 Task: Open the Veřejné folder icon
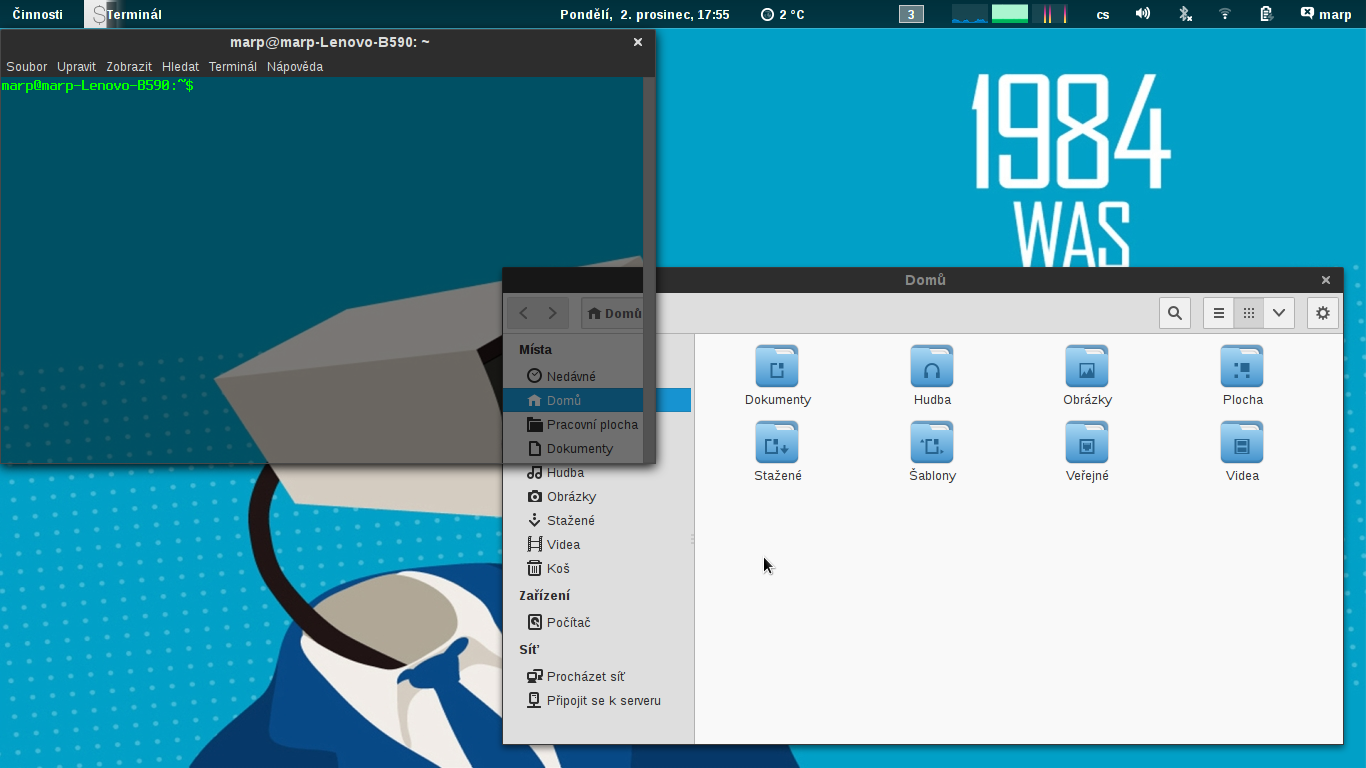pyautogui.click(x=1087, y=443)
